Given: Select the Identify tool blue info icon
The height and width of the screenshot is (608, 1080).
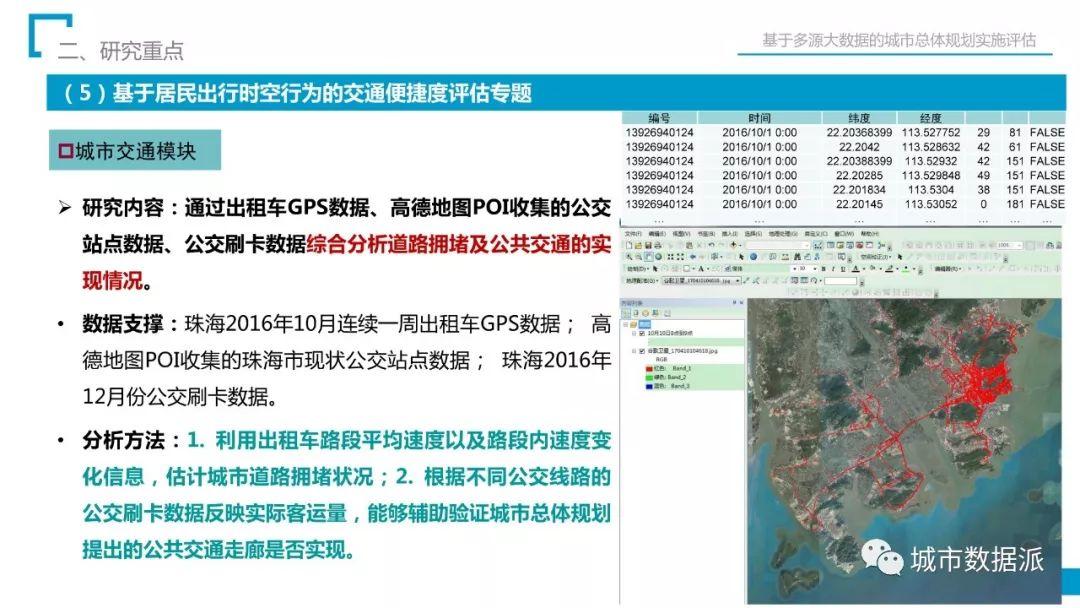Looking at the screenshot, I should pos(754,257).
